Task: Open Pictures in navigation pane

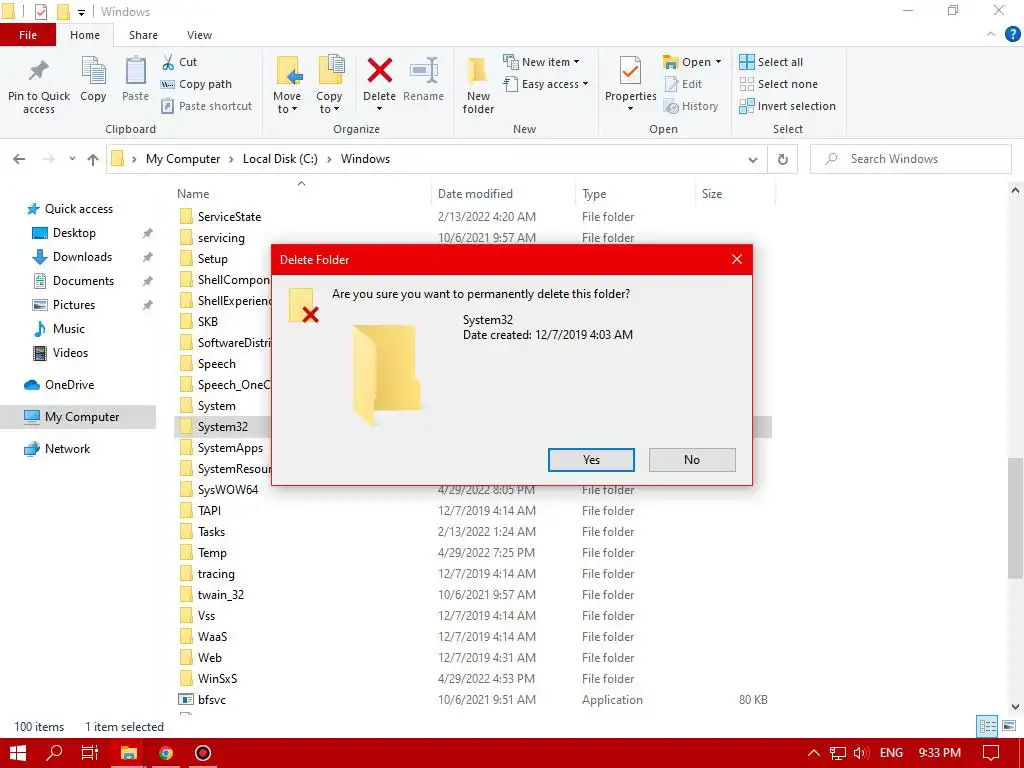Action: click(x=74, y=305)
